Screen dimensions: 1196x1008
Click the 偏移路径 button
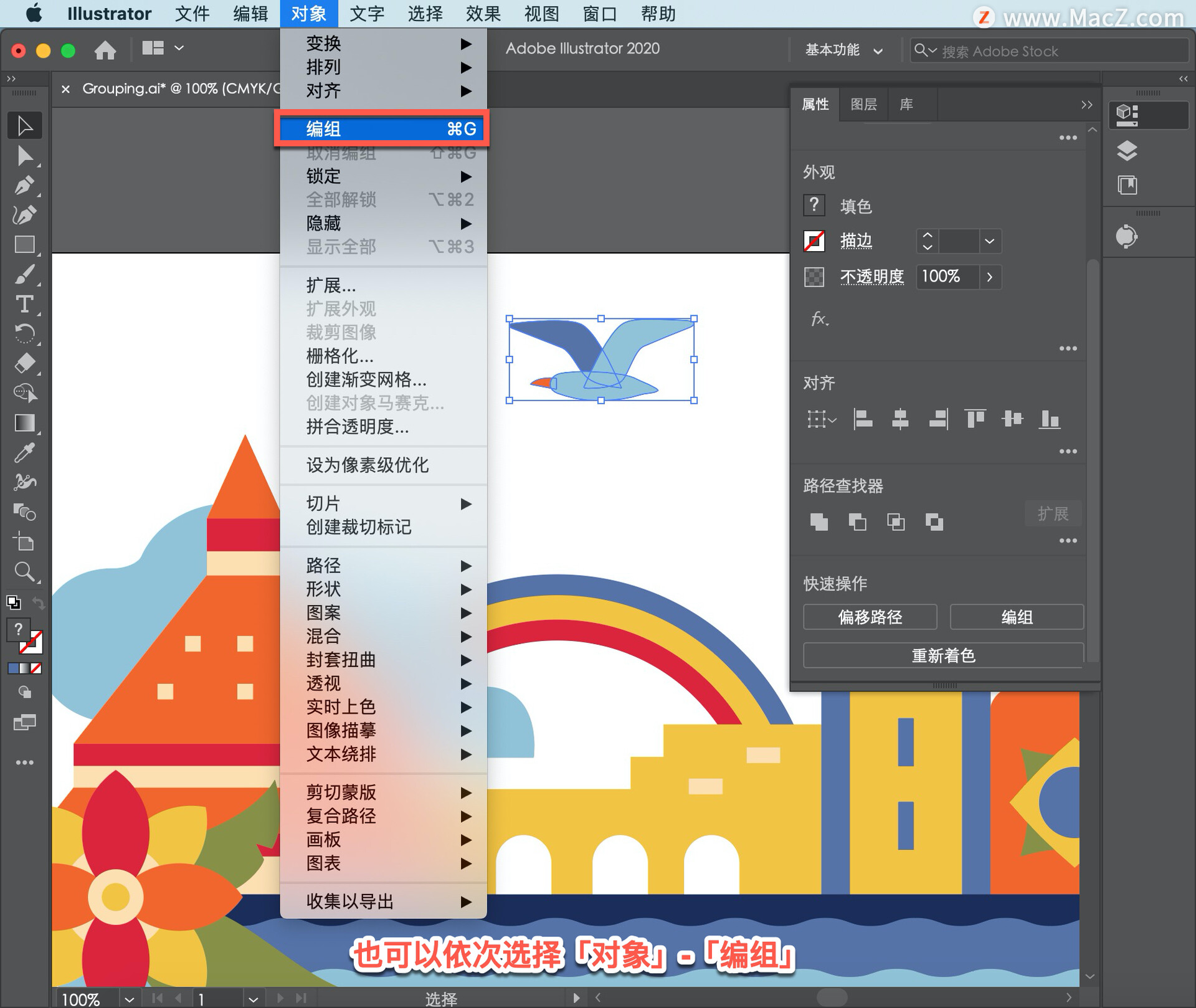(870, 617)
